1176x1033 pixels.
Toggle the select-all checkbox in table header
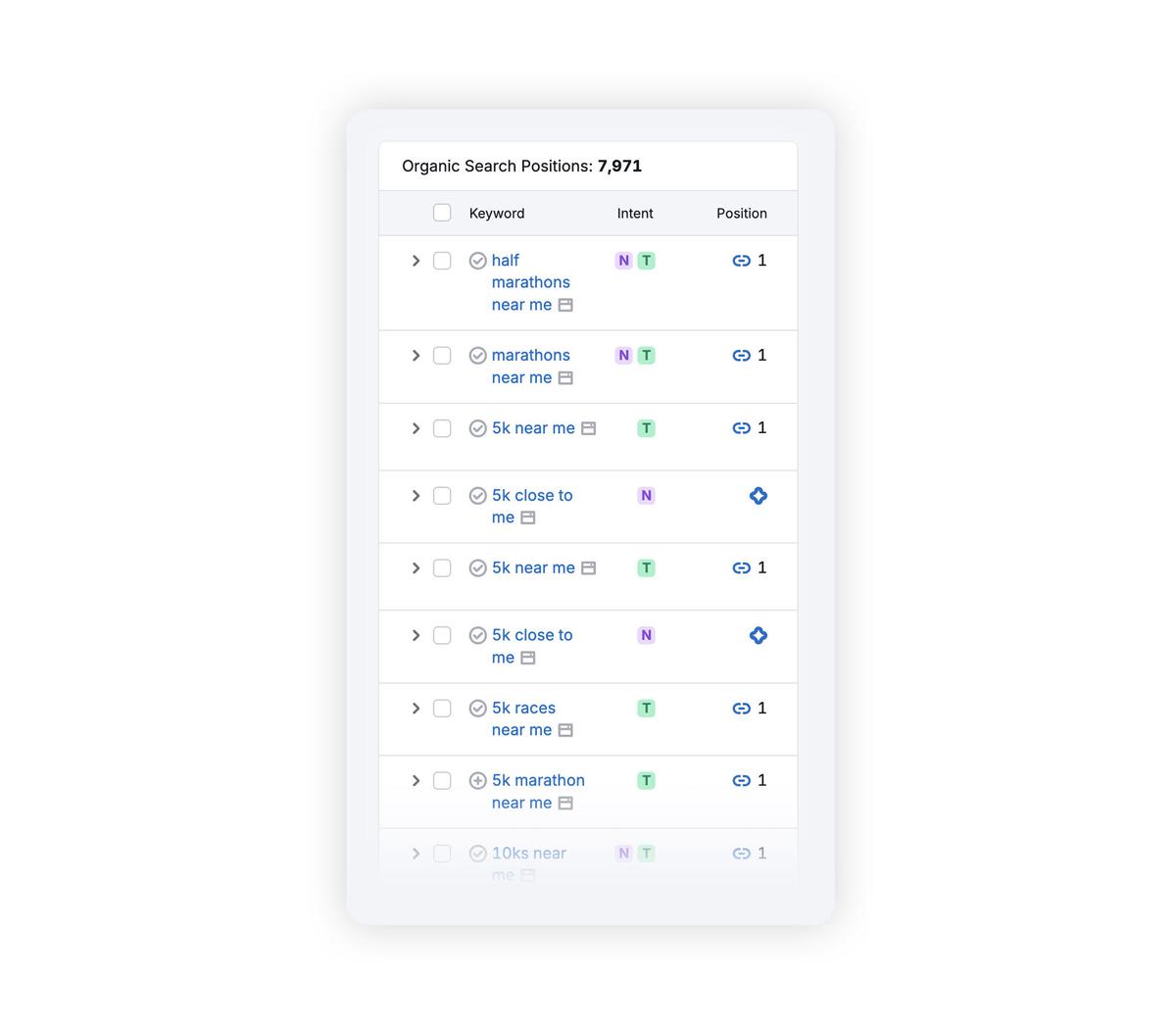tap(442, 213)
